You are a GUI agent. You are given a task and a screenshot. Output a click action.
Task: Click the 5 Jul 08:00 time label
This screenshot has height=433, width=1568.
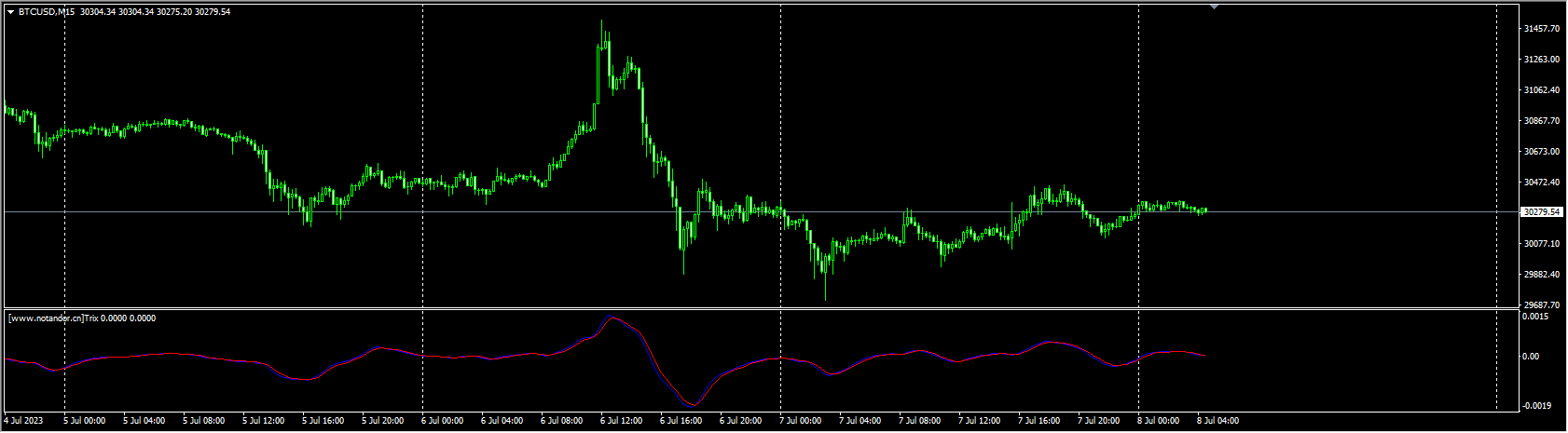[x=204, y=421]
